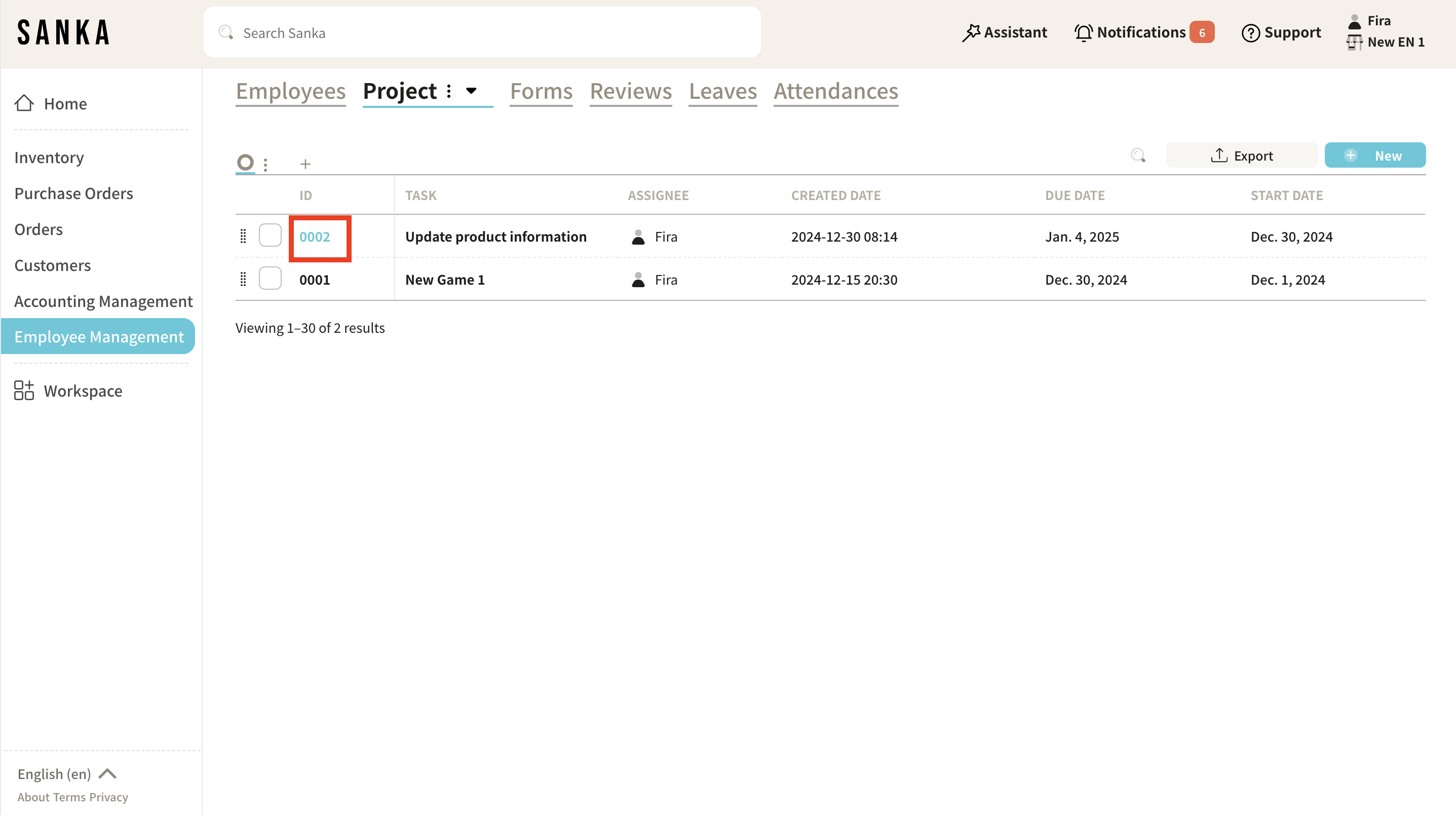1456x815 pixels.
Task: Click the plus icon to add view
Action: click(x=305, y=164)
